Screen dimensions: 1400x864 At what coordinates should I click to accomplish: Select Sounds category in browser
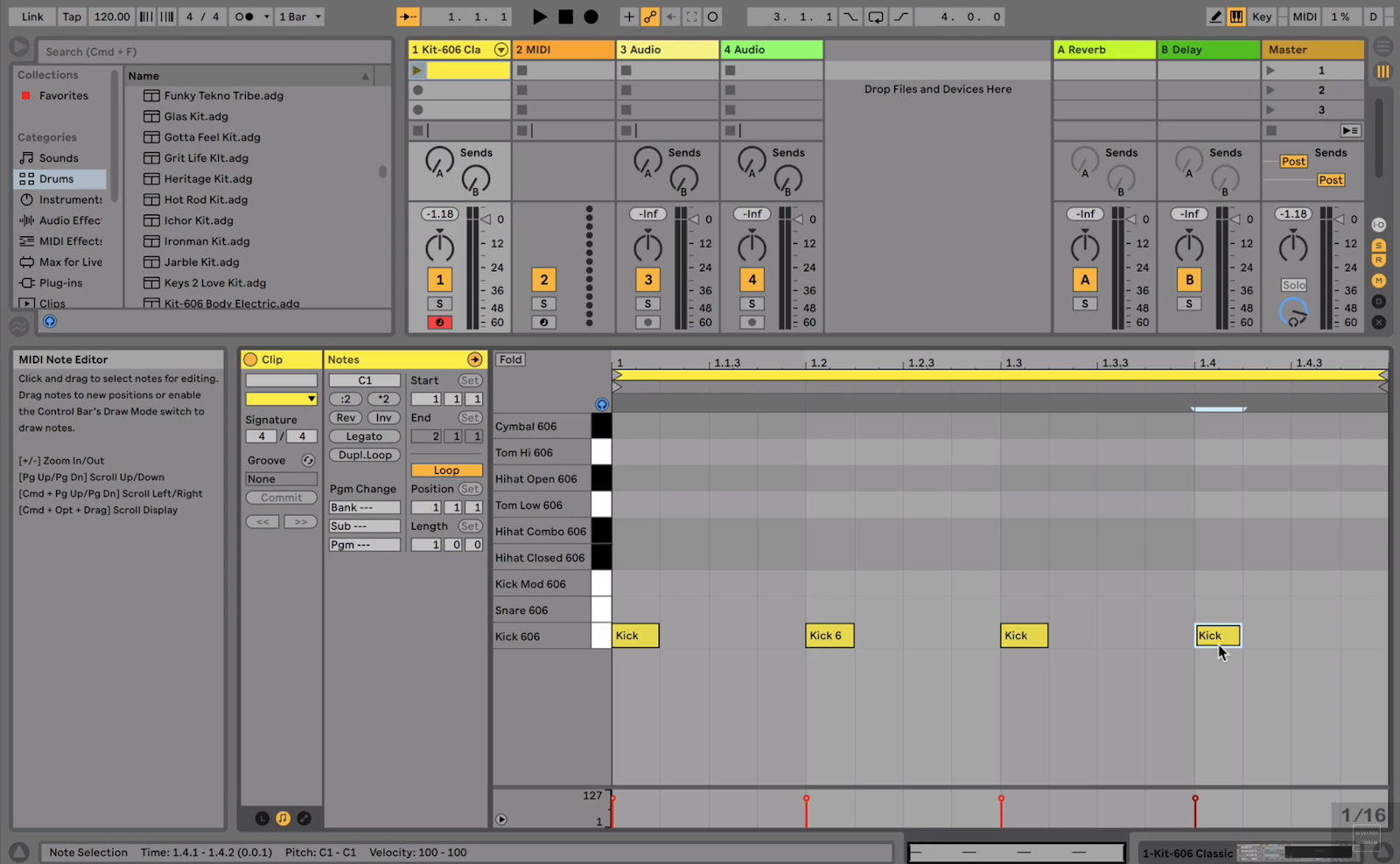pos(59,158)
